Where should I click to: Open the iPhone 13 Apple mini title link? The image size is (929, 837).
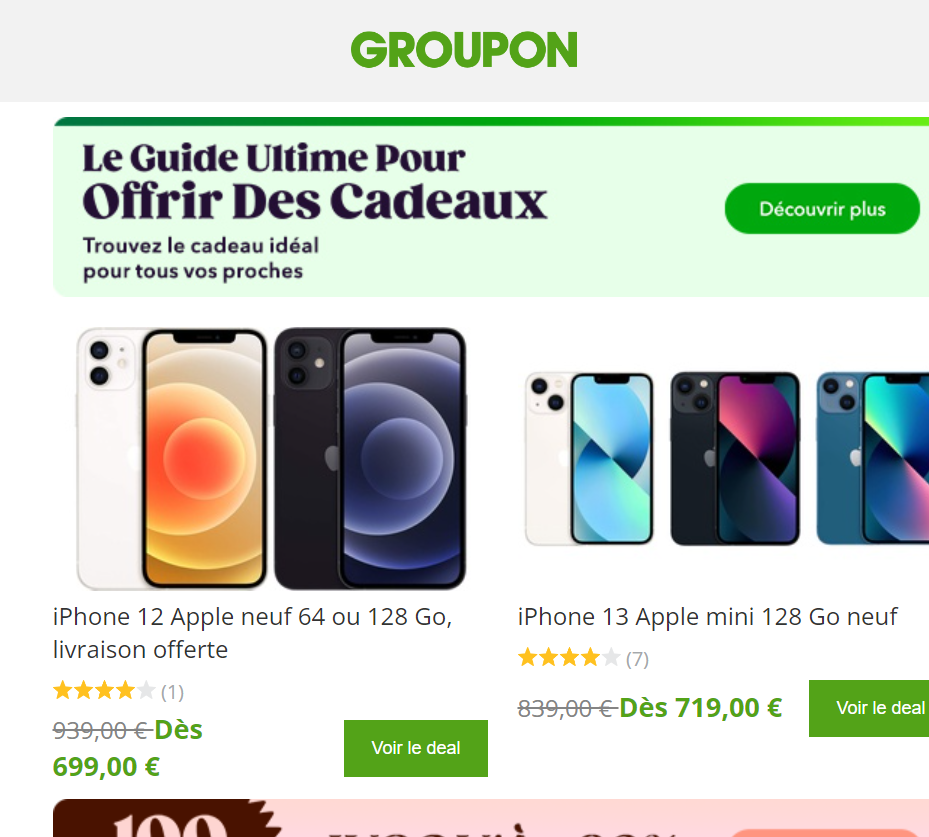click(x=708, y=617)
